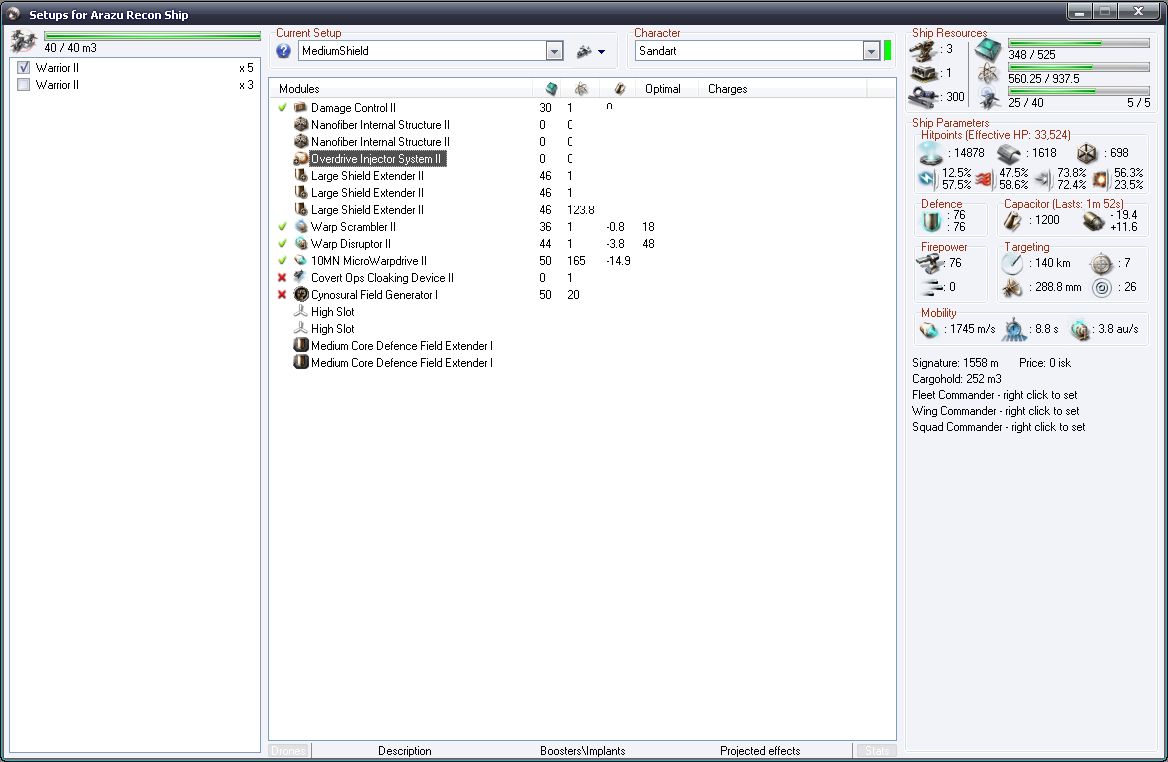Click Fleet Commander right click to set

994,395
